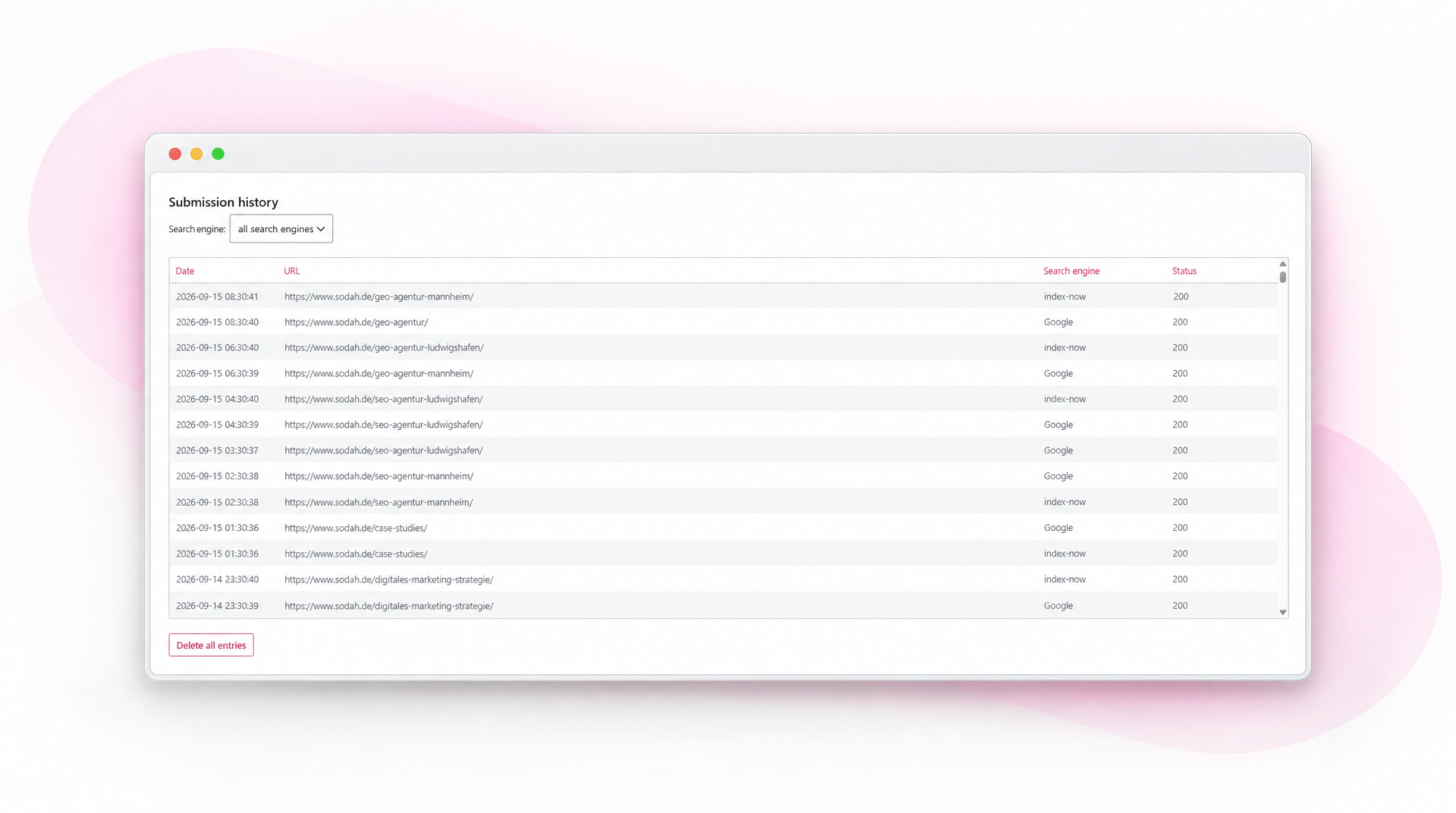Image resolution: width=1456 pixels, height=813 pixels.
Task: Click the table scrollbar thumb
Action: pos(1282,277)
